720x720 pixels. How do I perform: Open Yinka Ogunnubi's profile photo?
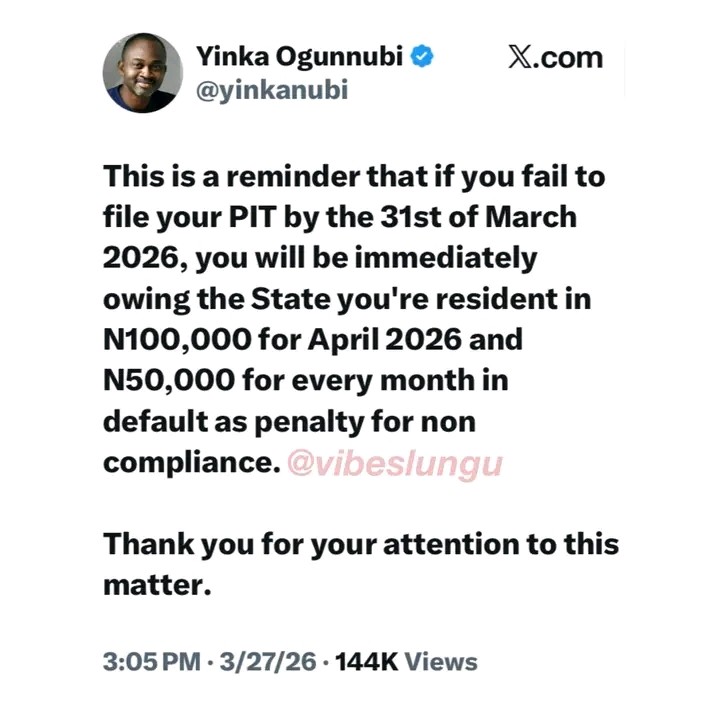pos(143,72)
